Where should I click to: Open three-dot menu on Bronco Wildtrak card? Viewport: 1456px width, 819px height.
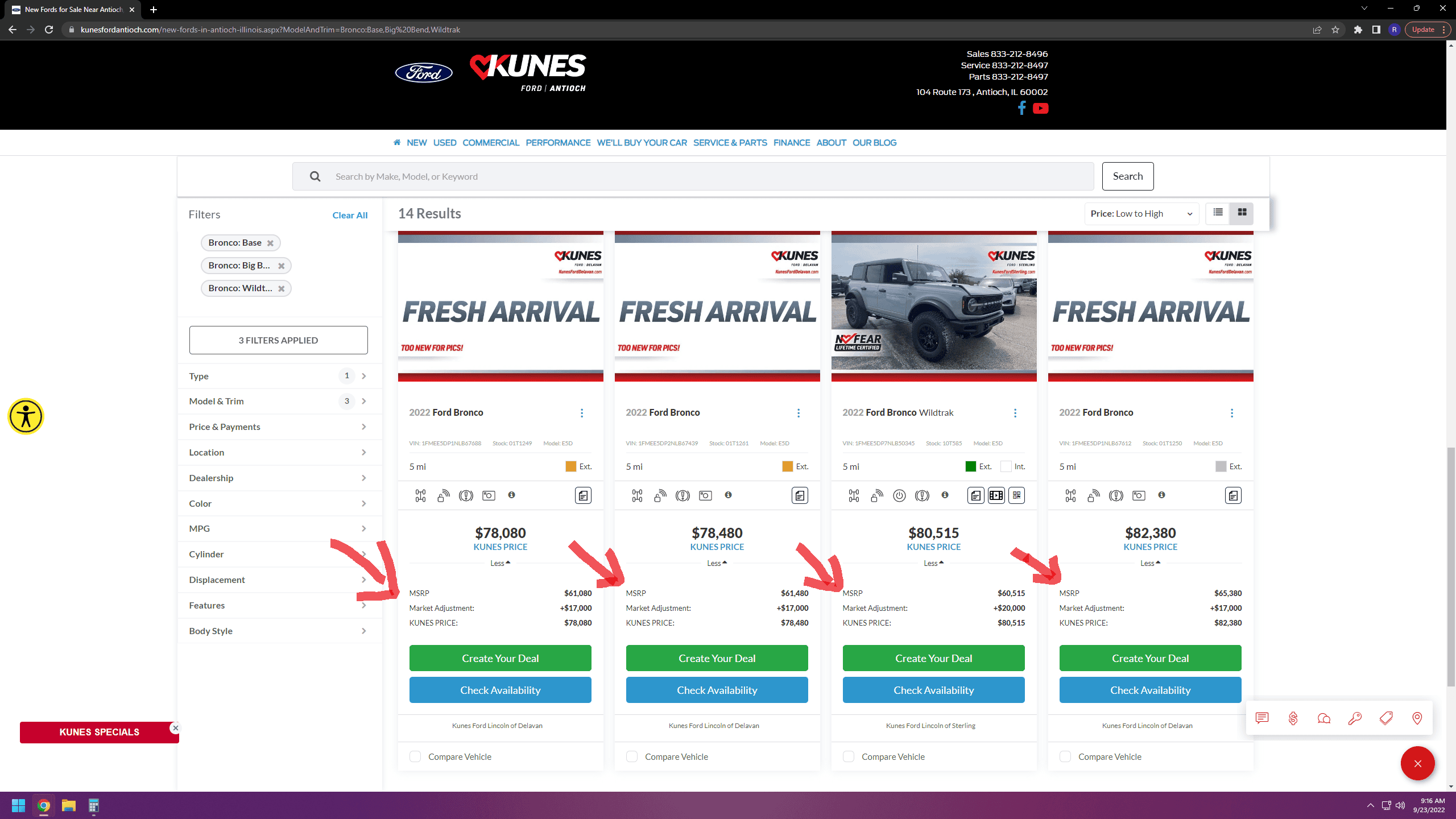pyautogui.click(x=1015, y=413)
